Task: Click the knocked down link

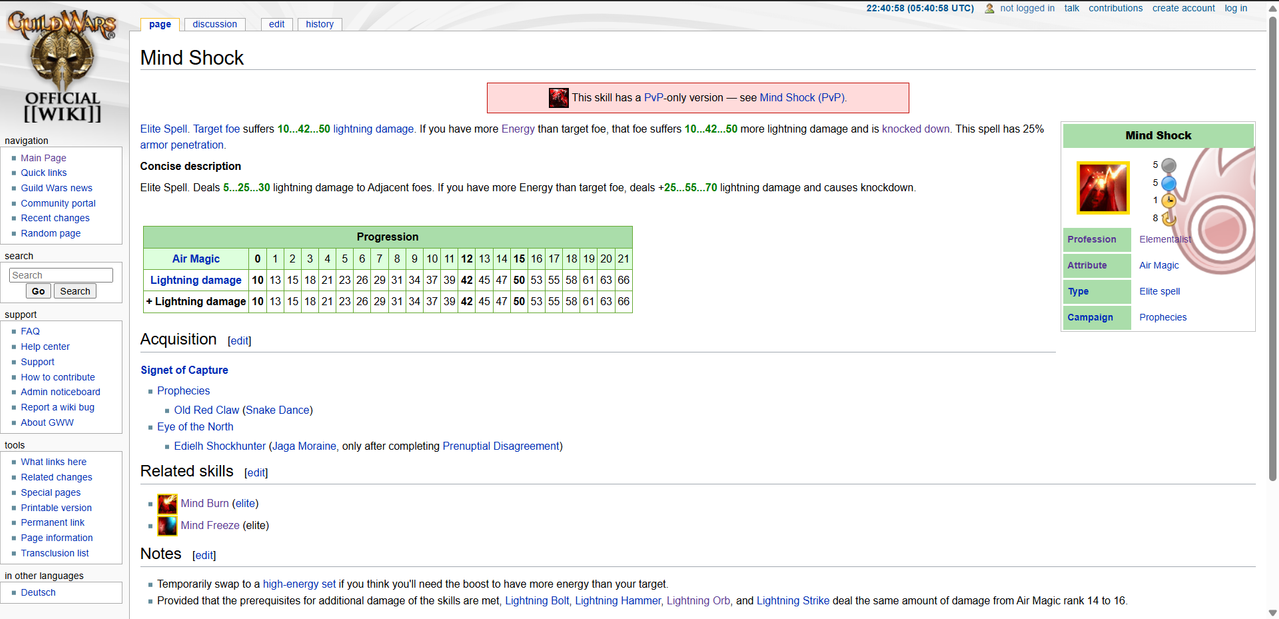Action: (x=916, y=129)
